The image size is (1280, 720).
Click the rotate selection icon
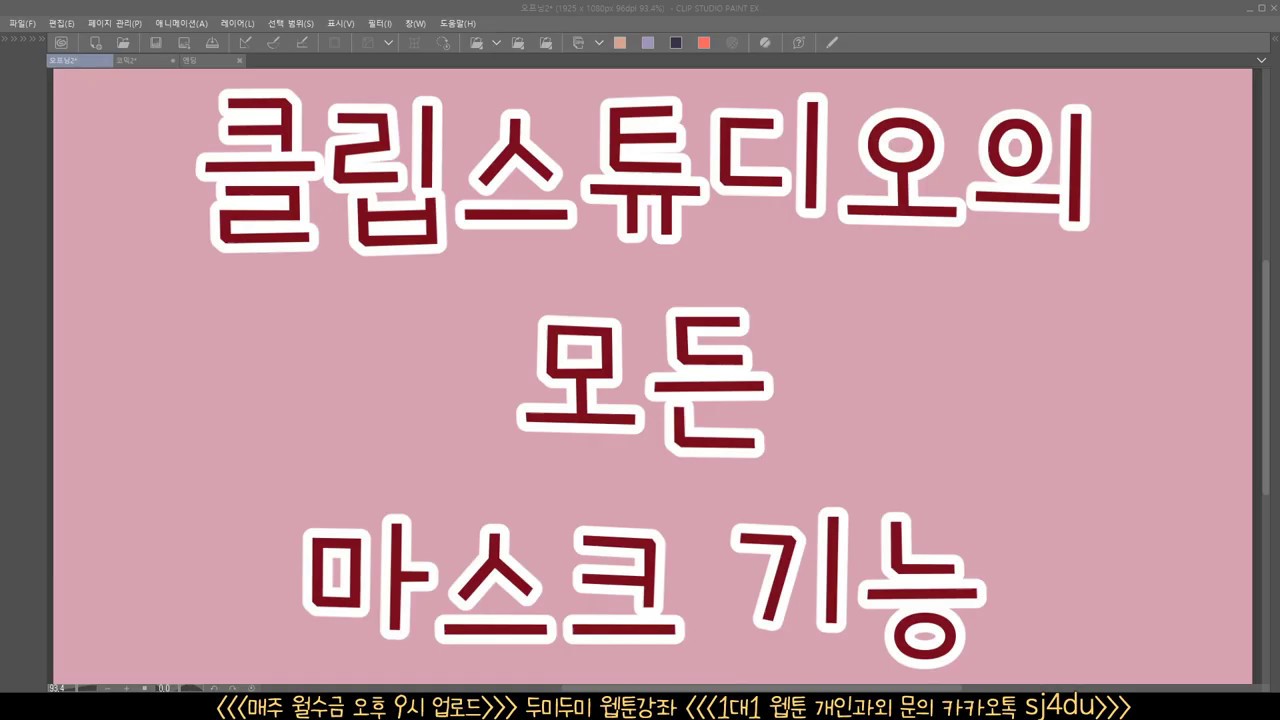tap(443, 43)
